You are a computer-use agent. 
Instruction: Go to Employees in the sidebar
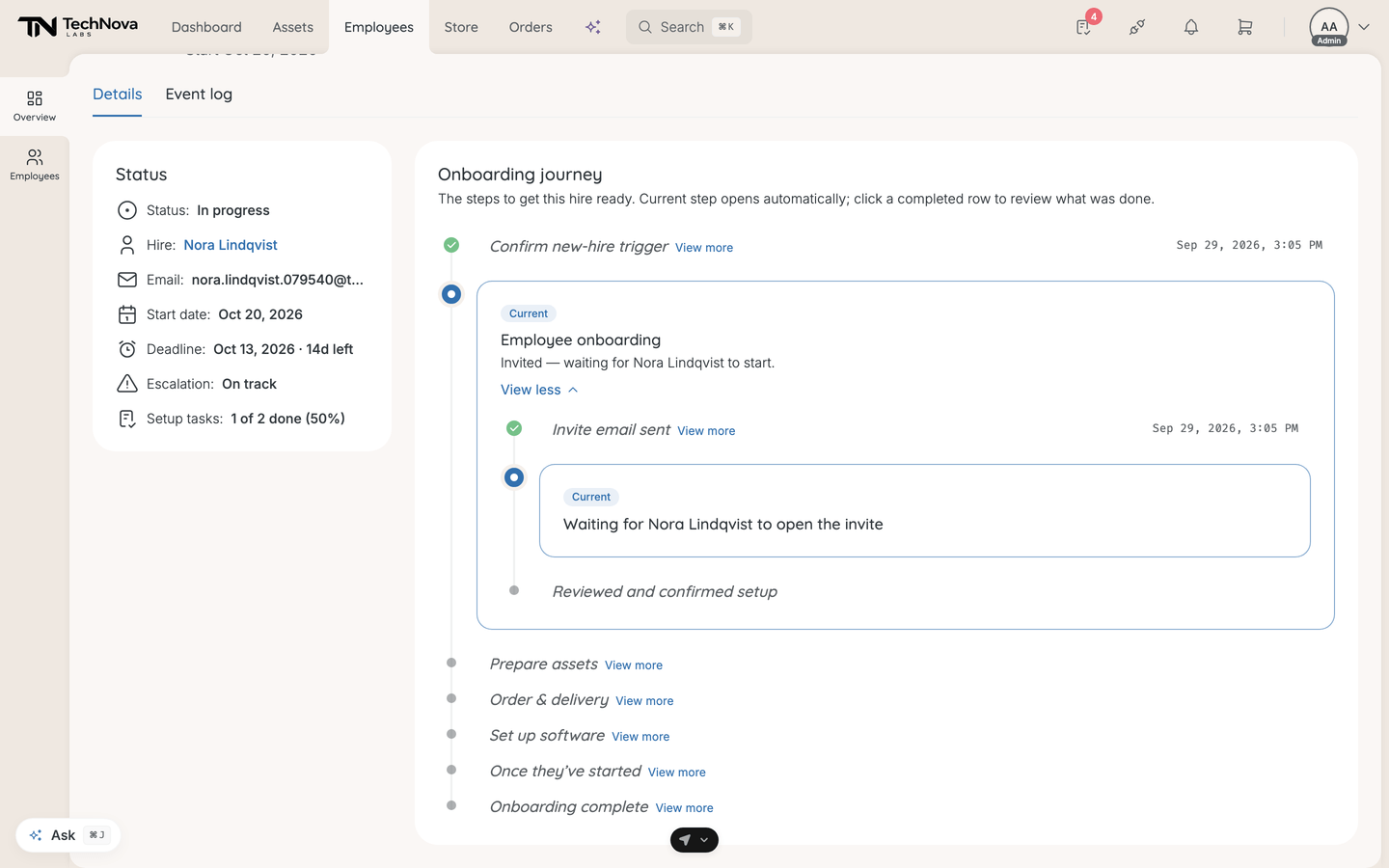(35, 165)
